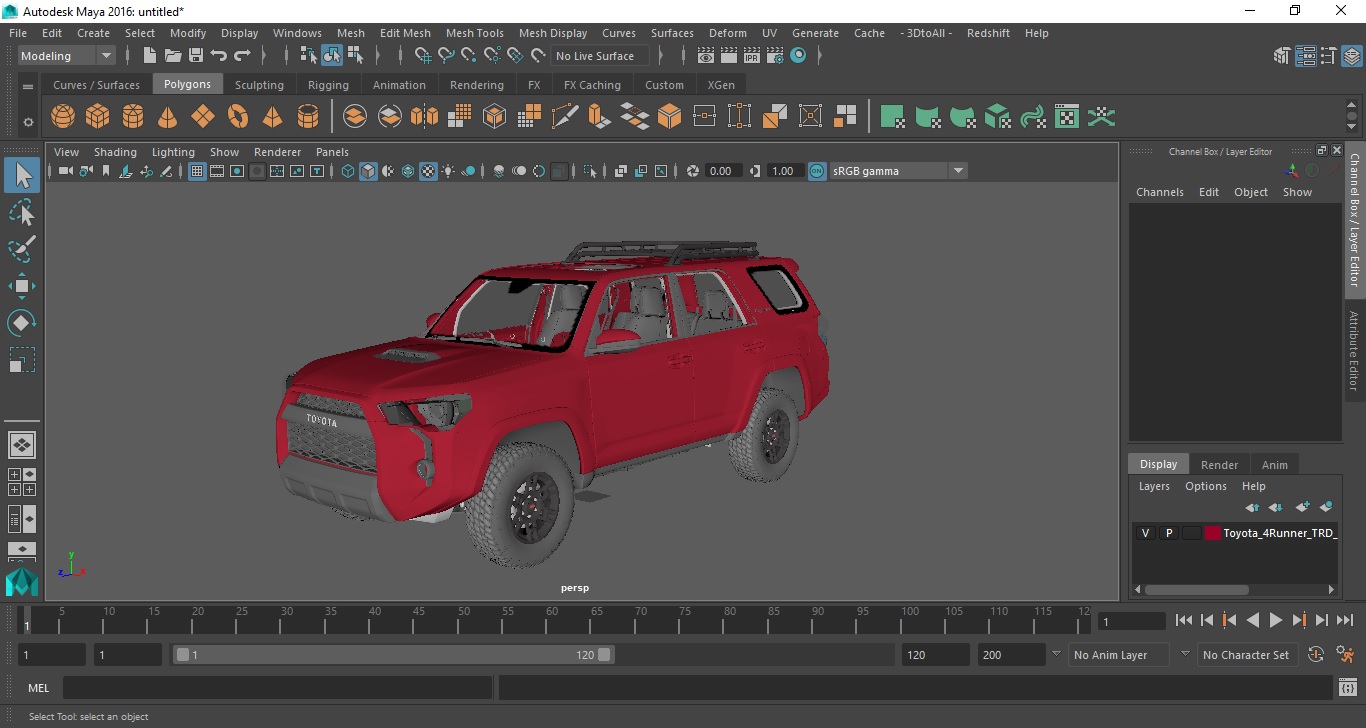
Task: Open the Attribute Editor side tab
Action: click(1354, 350)
